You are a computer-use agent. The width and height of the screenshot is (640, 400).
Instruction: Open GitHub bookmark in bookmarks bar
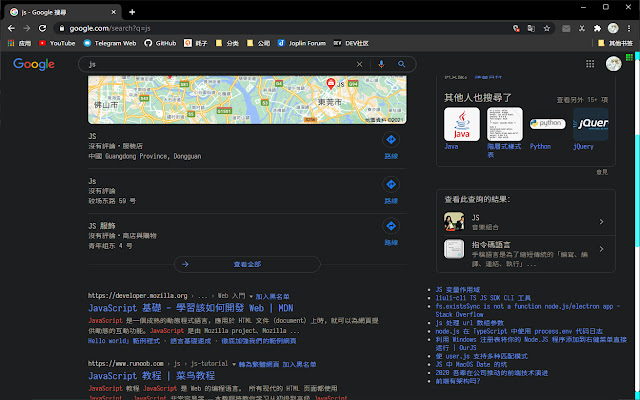pyautogui.click(x=161, y=44)
